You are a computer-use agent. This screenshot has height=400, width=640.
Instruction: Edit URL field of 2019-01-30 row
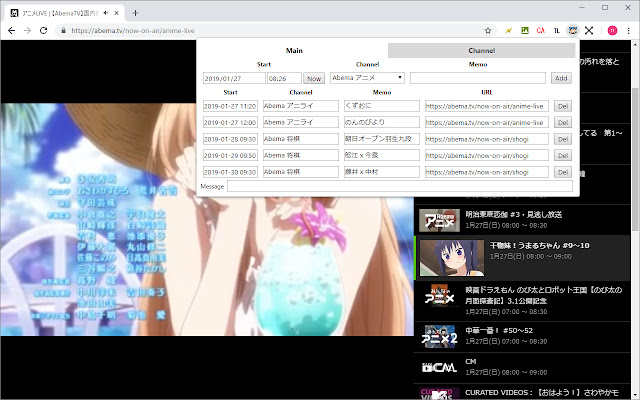pyautogui.click(x=487, y=172)
